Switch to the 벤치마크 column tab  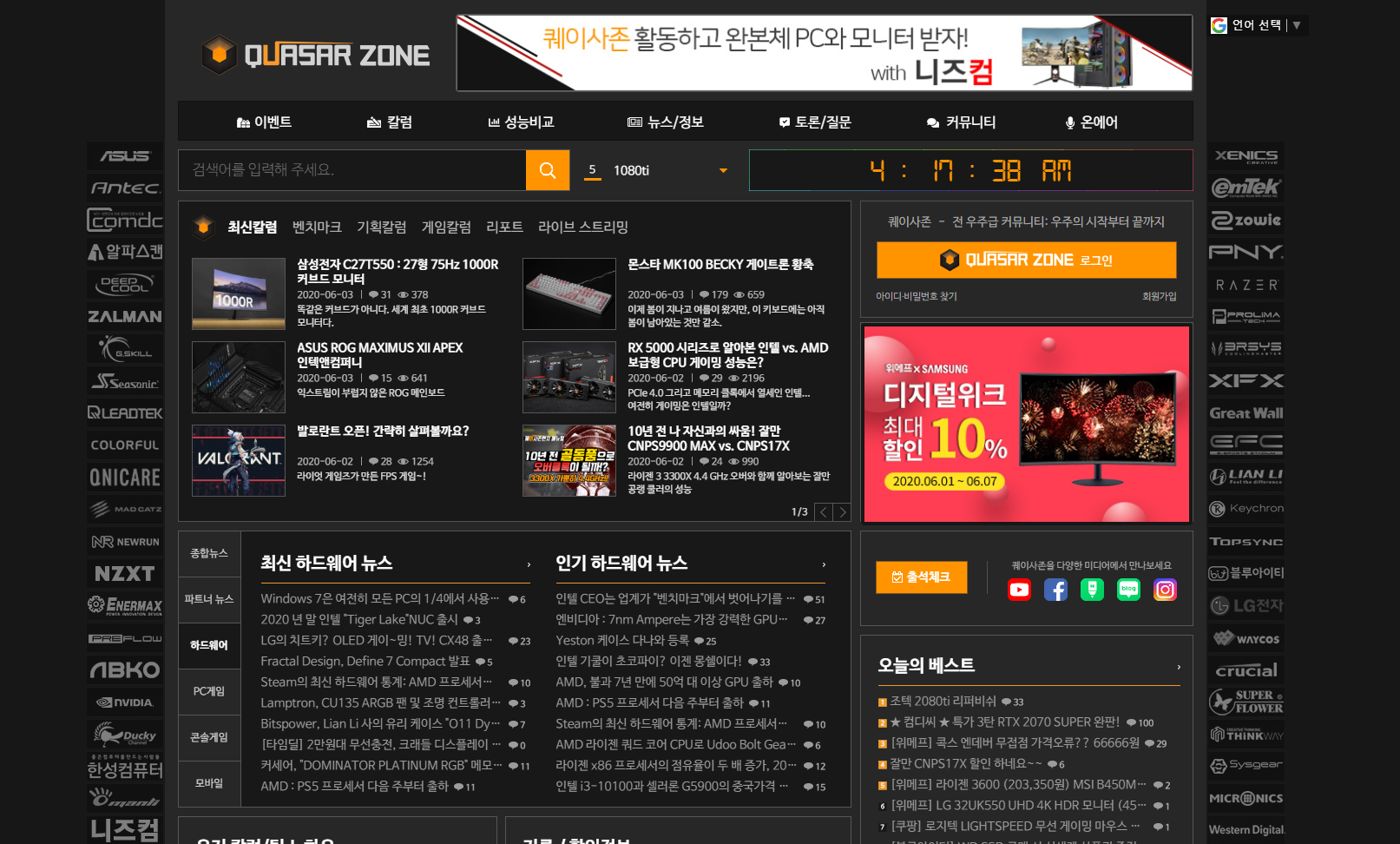[317, 227]
